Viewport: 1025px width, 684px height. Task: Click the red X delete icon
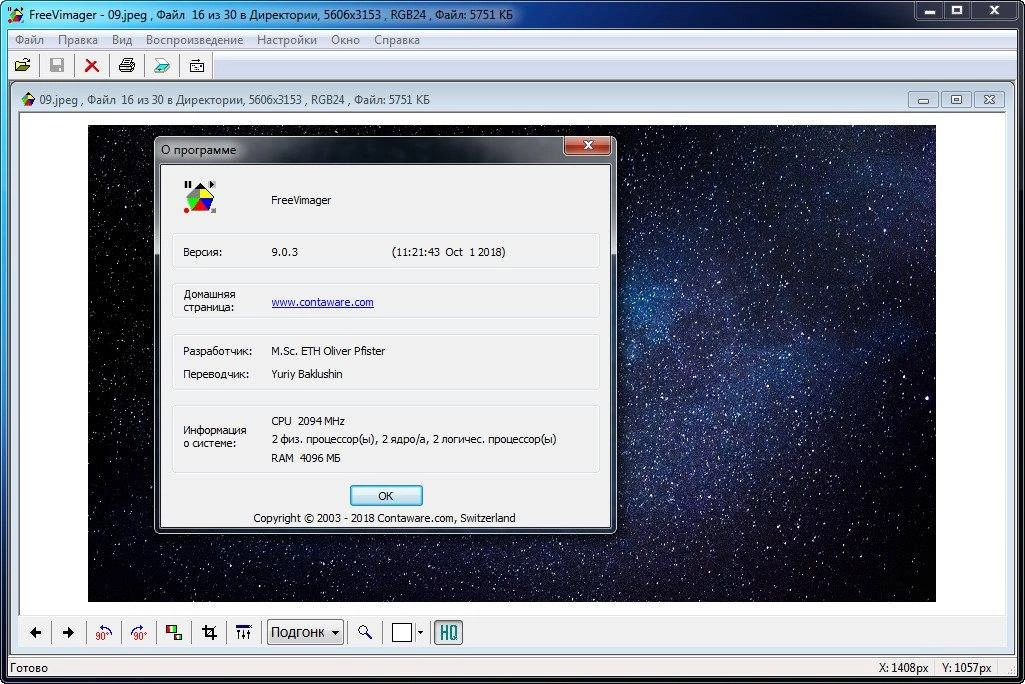[x=92, y=65]
